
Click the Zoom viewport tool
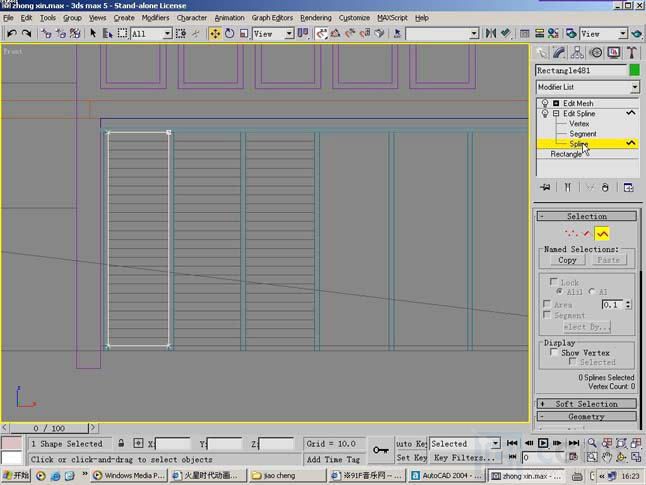pyautogui.click(x=592, y=443)
